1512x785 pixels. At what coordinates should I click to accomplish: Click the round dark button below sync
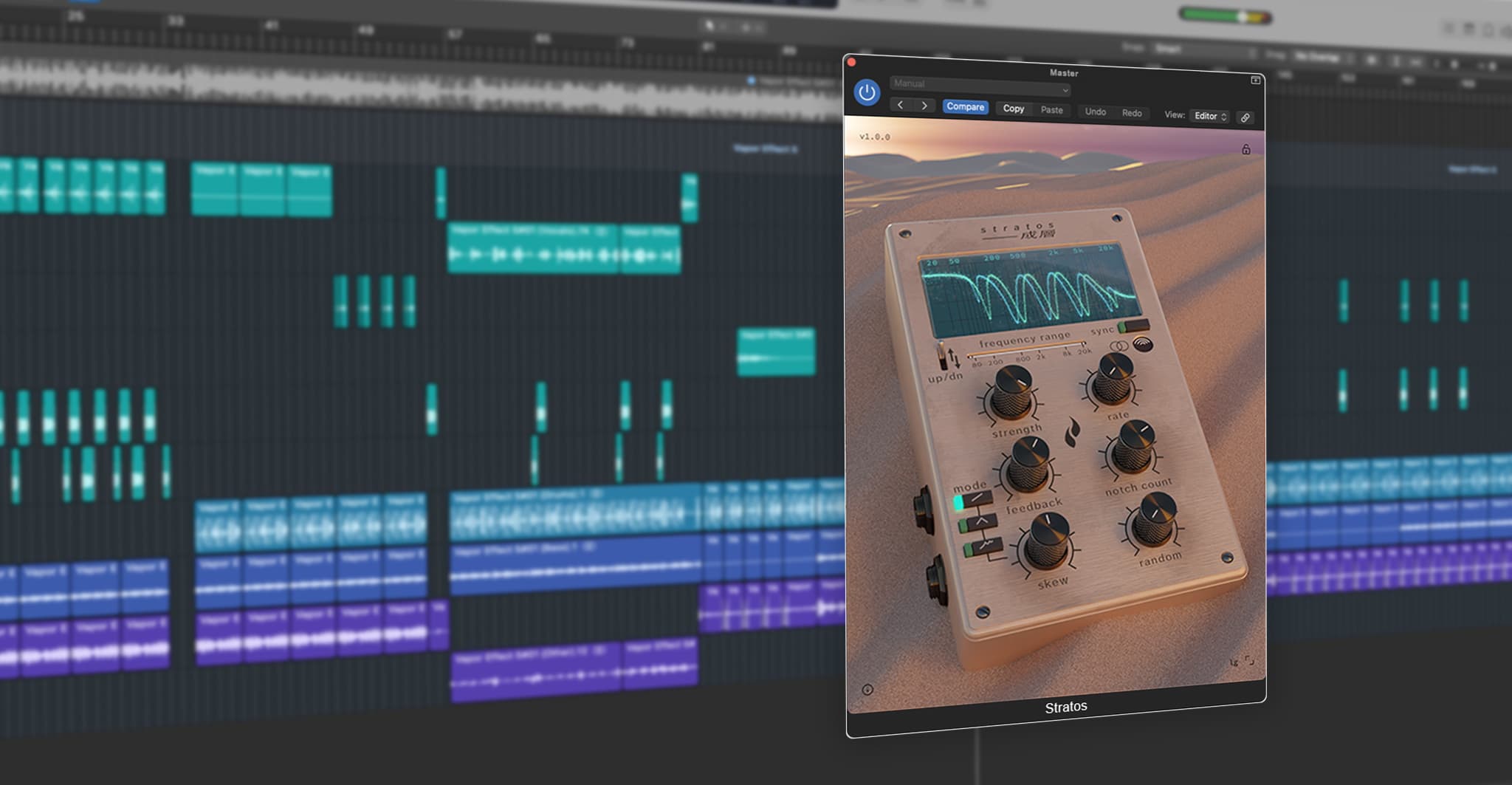tap(1143, 343)
